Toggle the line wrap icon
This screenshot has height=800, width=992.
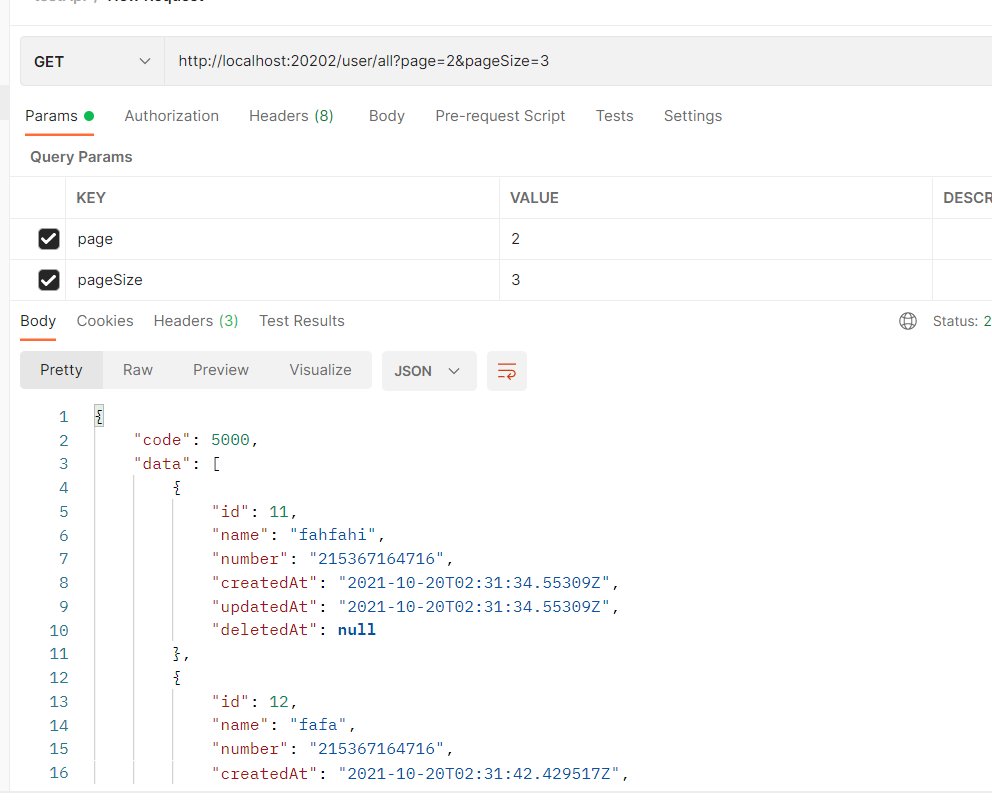[x=507, y=371]
